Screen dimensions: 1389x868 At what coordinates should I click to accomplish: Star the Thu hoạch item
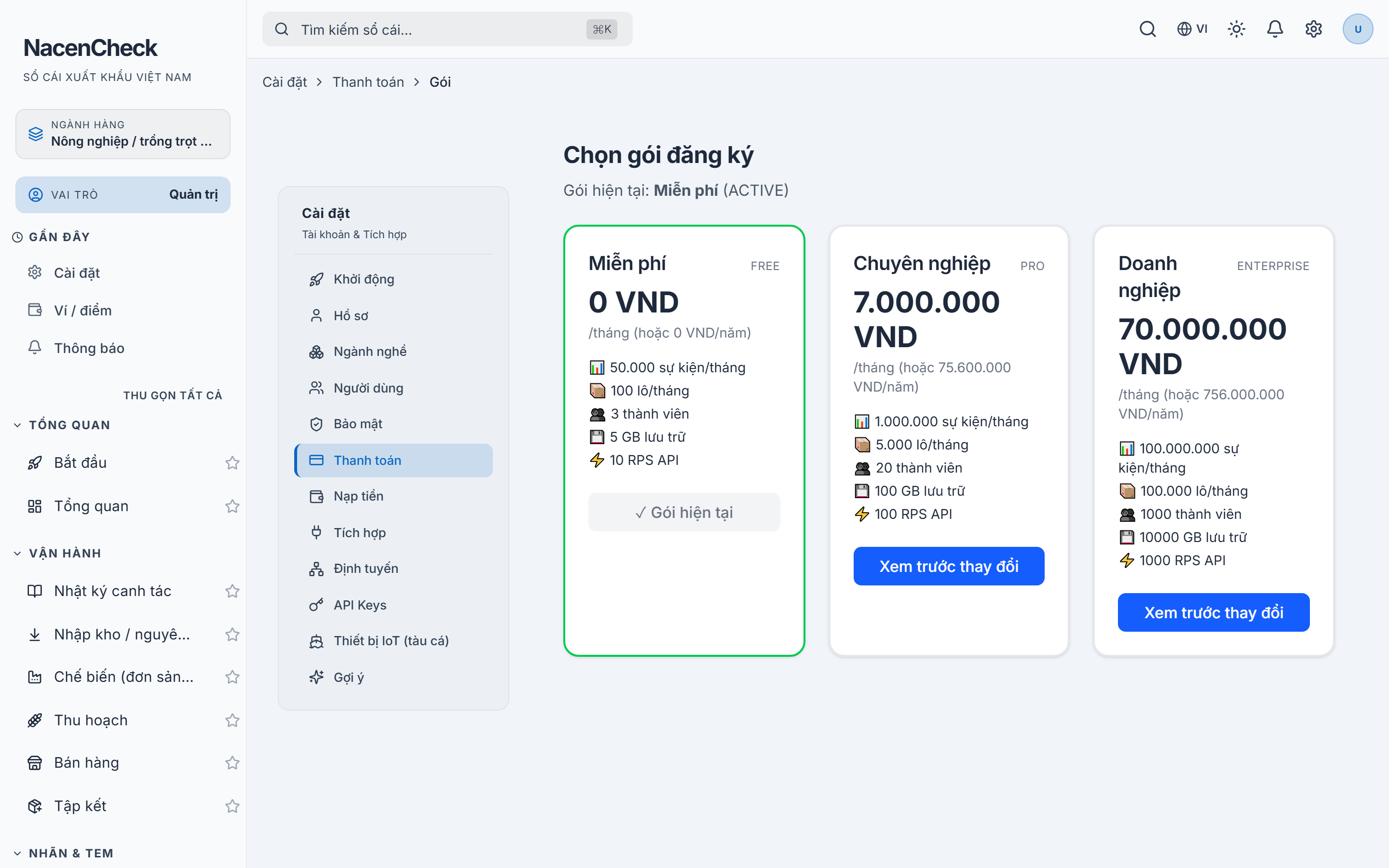pyautogui.click(x=232, y=720)
